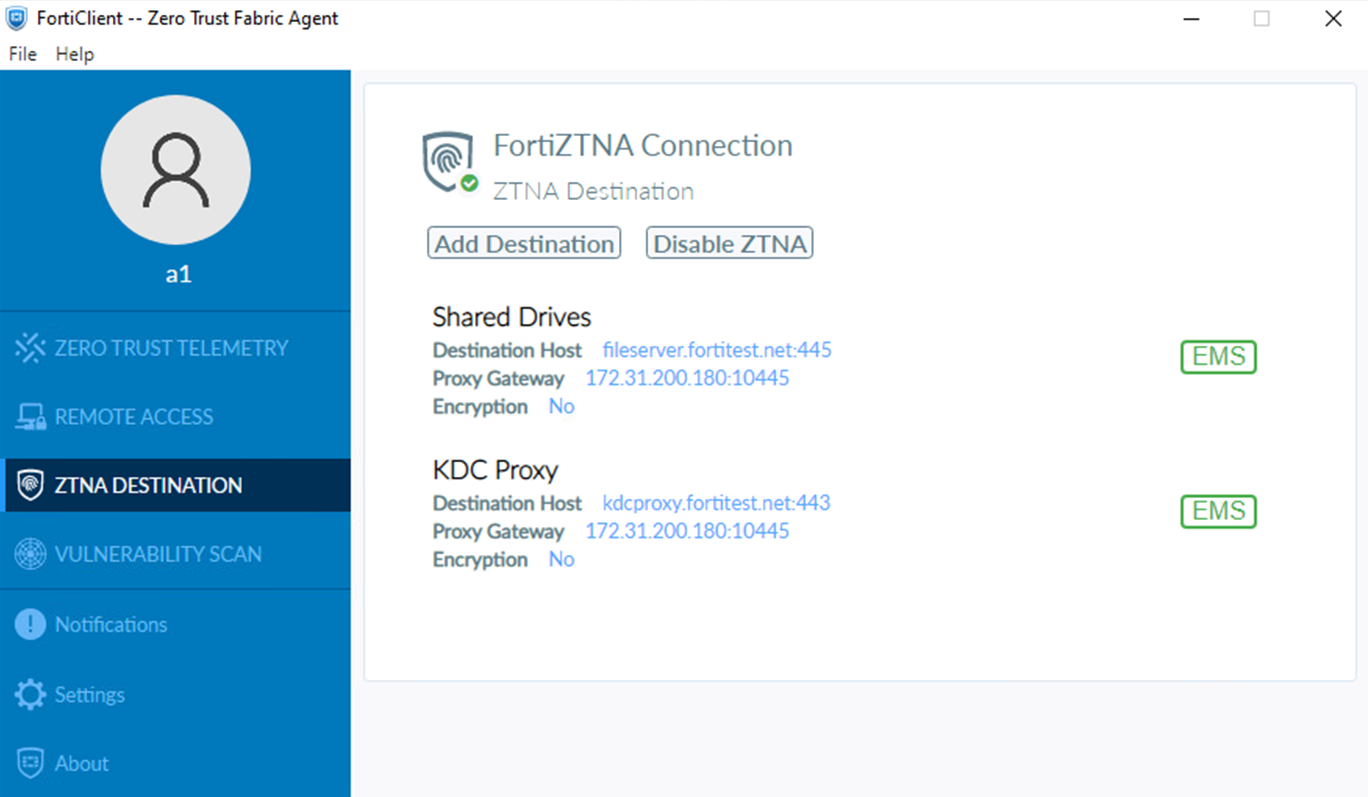Click the FortiClient title bar logo icon
1368x797 pixels.
click(x=15, y=18)
